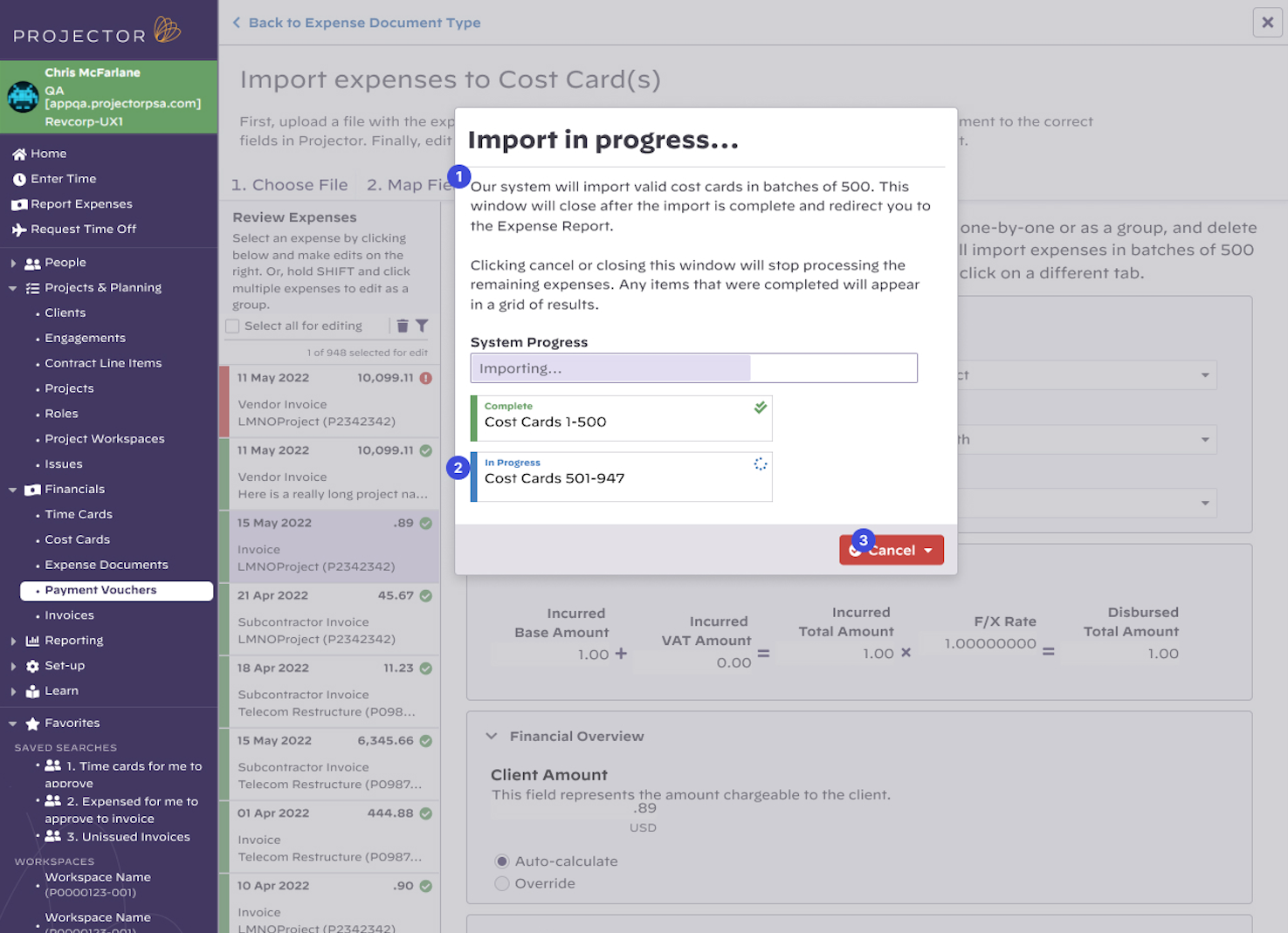Screen dimensions: 1288x933
Task: Check the Select all for editing checkbox
Action: (232, 326)
